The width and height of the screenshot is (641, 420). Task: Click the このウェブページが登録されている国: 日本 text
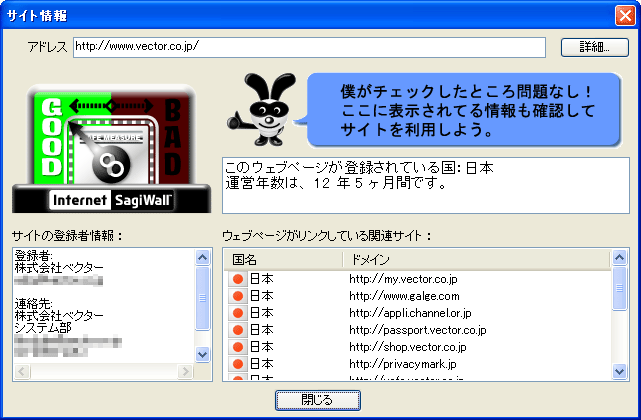click(359, 168)
